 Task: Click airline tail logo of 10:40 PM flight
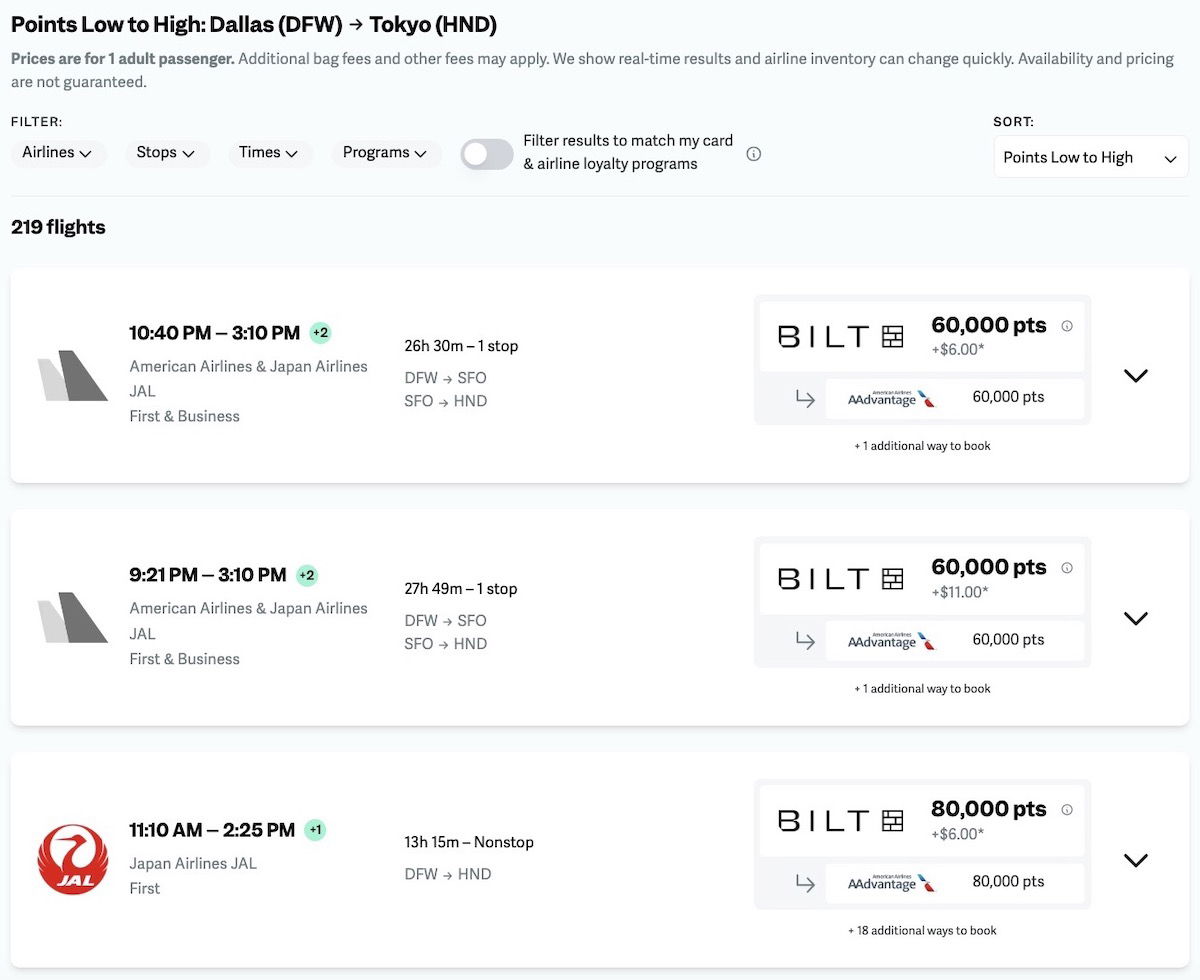[72, 376]
